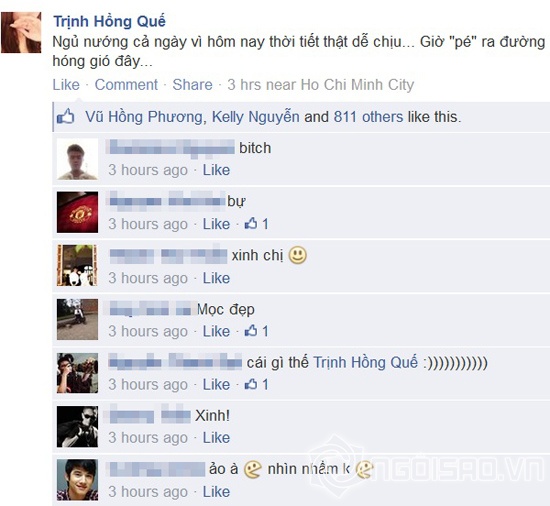
Task: Like the 'Xinh!' comment
Action: click(216, 438)
